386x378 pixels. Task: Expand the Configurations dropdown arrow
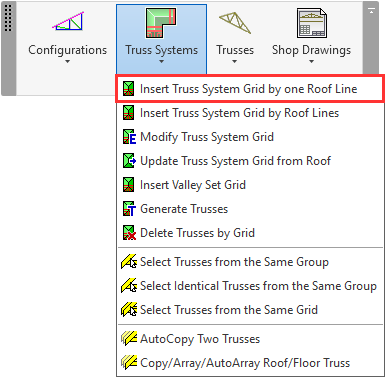pos(68,61)
